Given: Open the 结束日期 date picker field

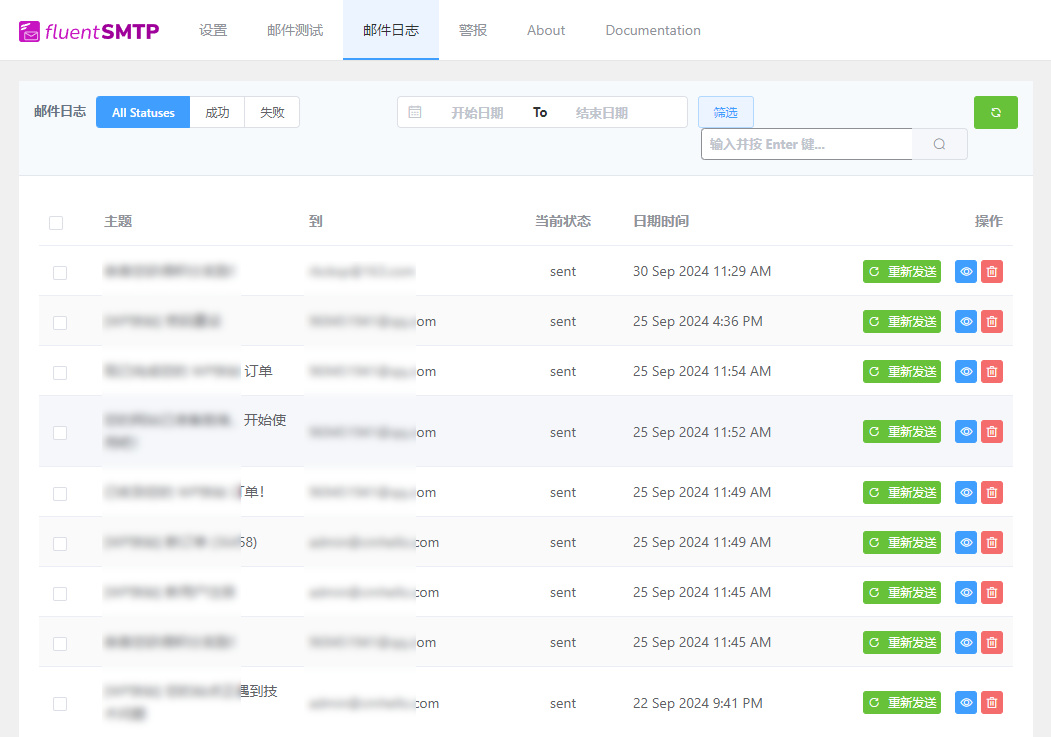Looking at the screenshot, I should [x=600, y=112].
